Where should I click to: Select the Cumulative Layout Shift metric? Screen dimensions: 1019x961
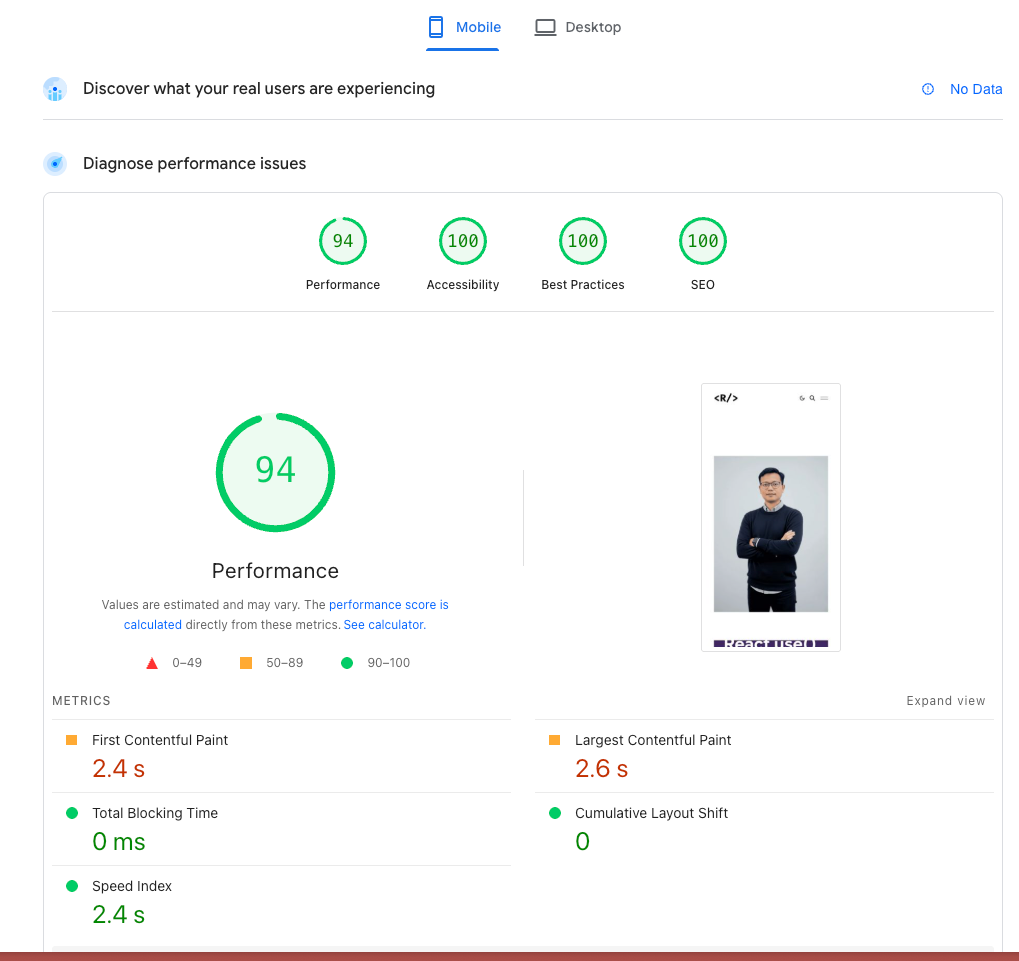tap(651, 814)
